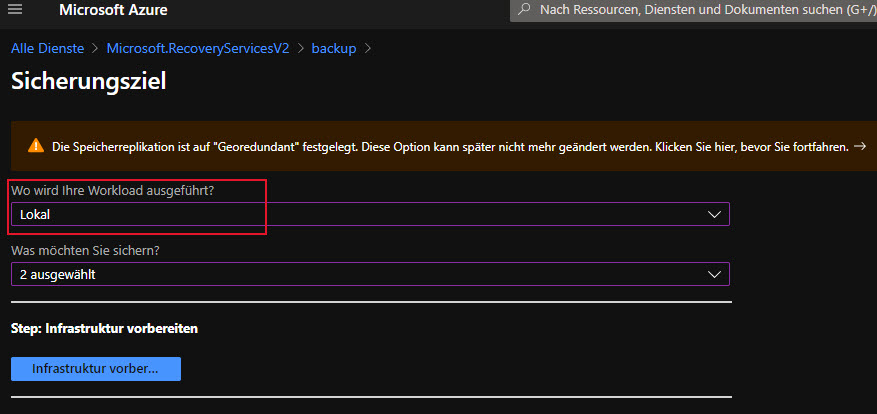Focus the resource search box
This screenshot has width=877, height=414.
pos(694,10)
